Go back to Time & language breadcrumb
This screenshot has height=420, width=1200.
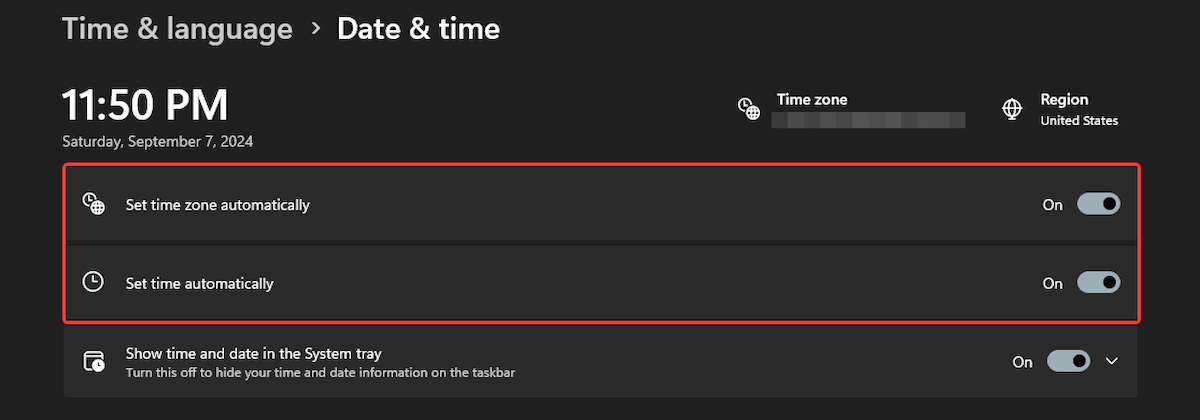click(x=177, y=29)
